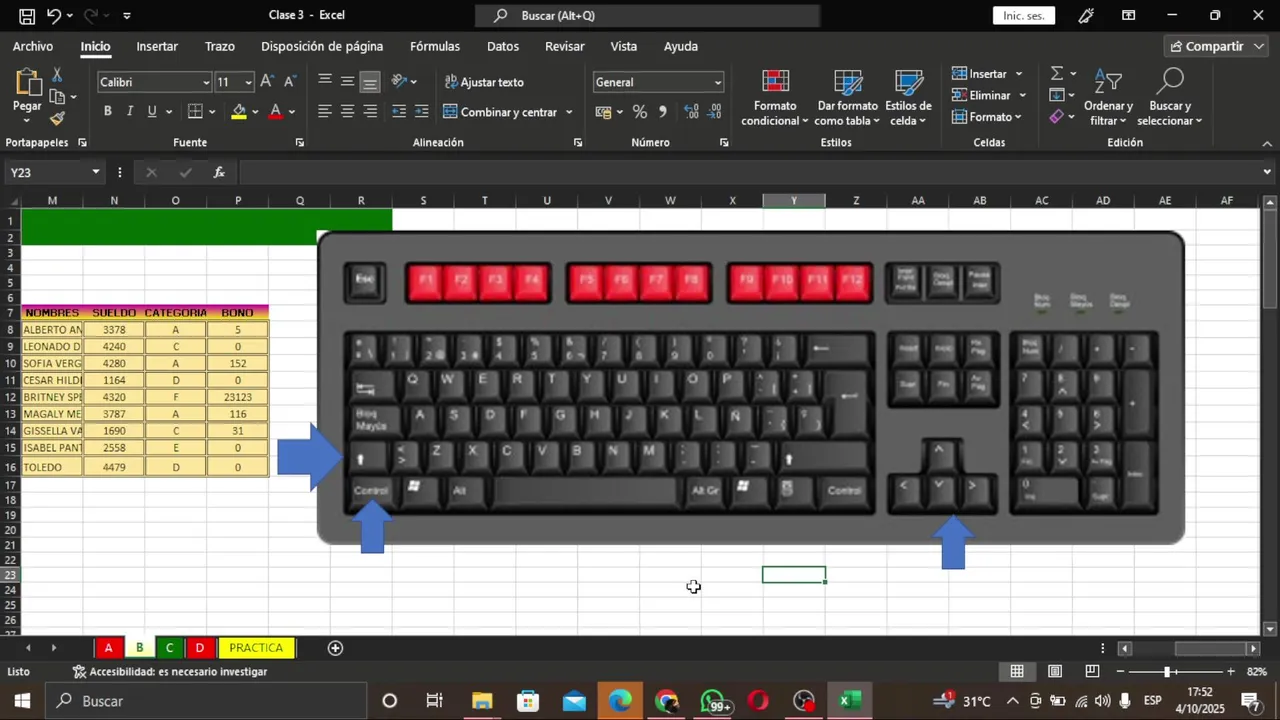Click Decrease decimal places icon
This screenshot has height=720, width=1280.
(714, 112)
